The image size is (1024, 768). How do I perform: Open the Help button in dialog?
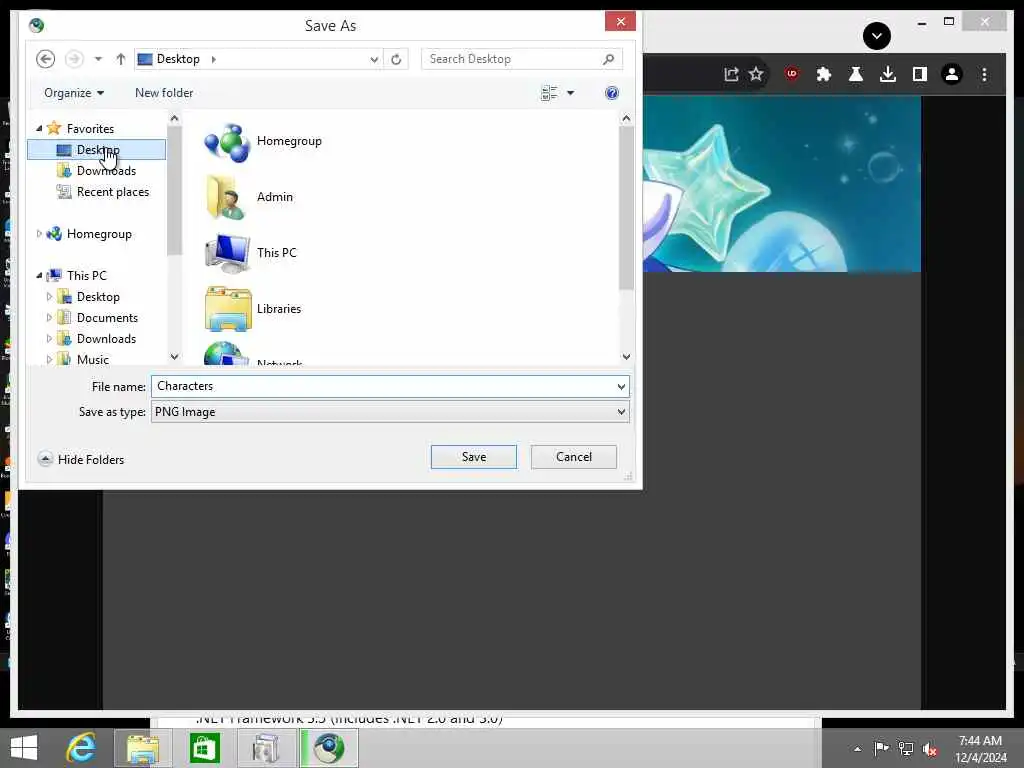point(611,93)
